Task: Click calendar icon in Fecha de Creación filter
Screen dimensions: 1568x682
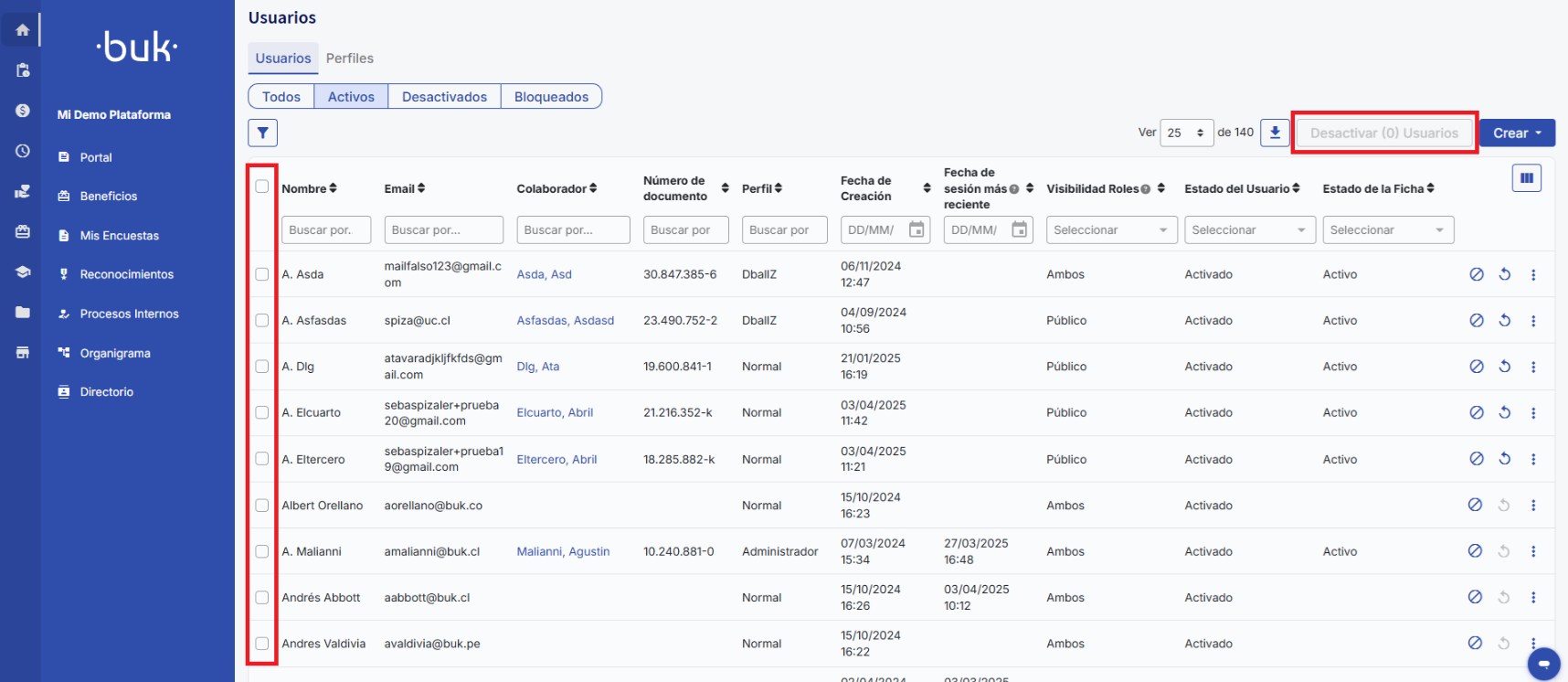Action: point(916,230)
